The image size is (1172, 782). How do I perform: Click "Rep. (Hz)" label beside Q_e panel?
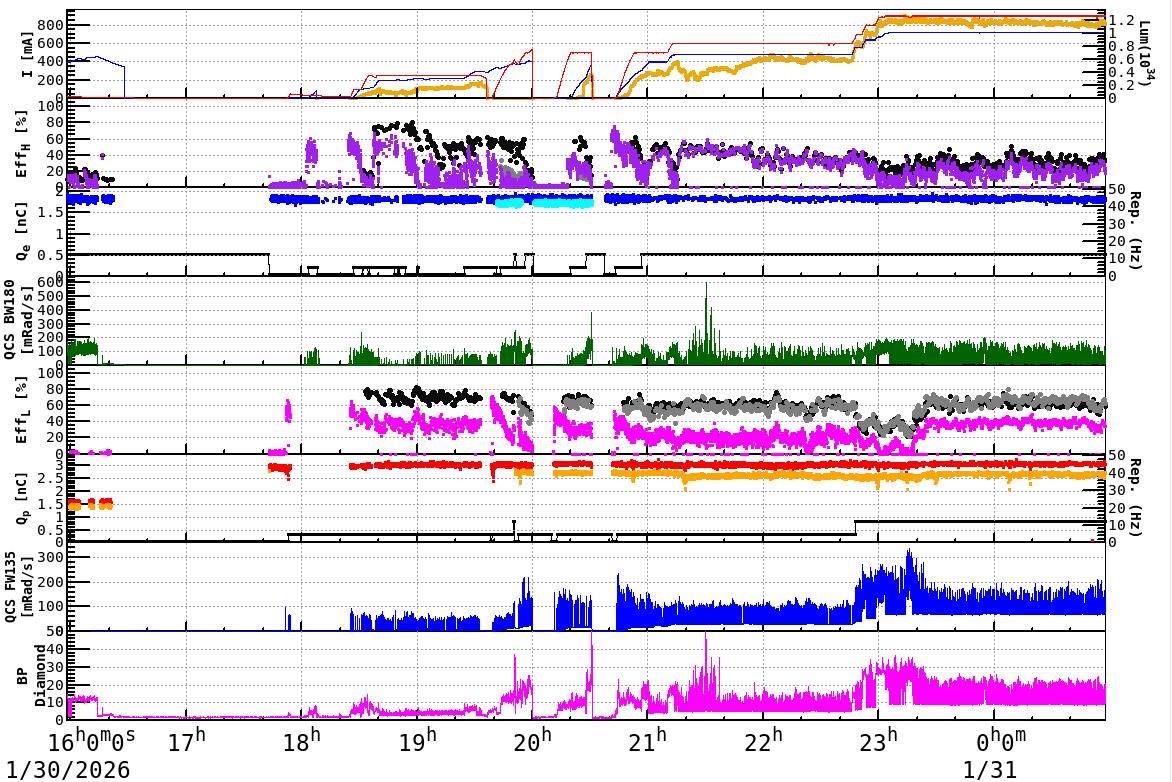tap(1135, 231)
